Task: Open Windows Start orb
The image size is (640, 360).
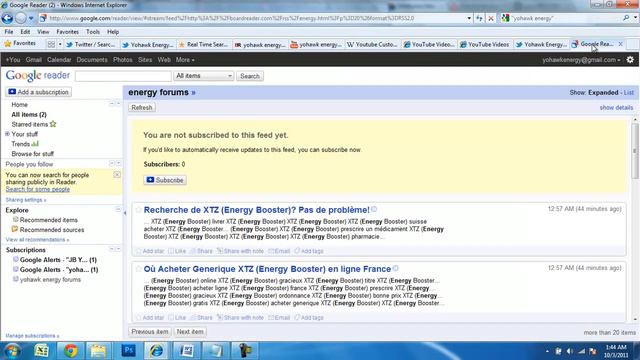Action: click(12, 351)
